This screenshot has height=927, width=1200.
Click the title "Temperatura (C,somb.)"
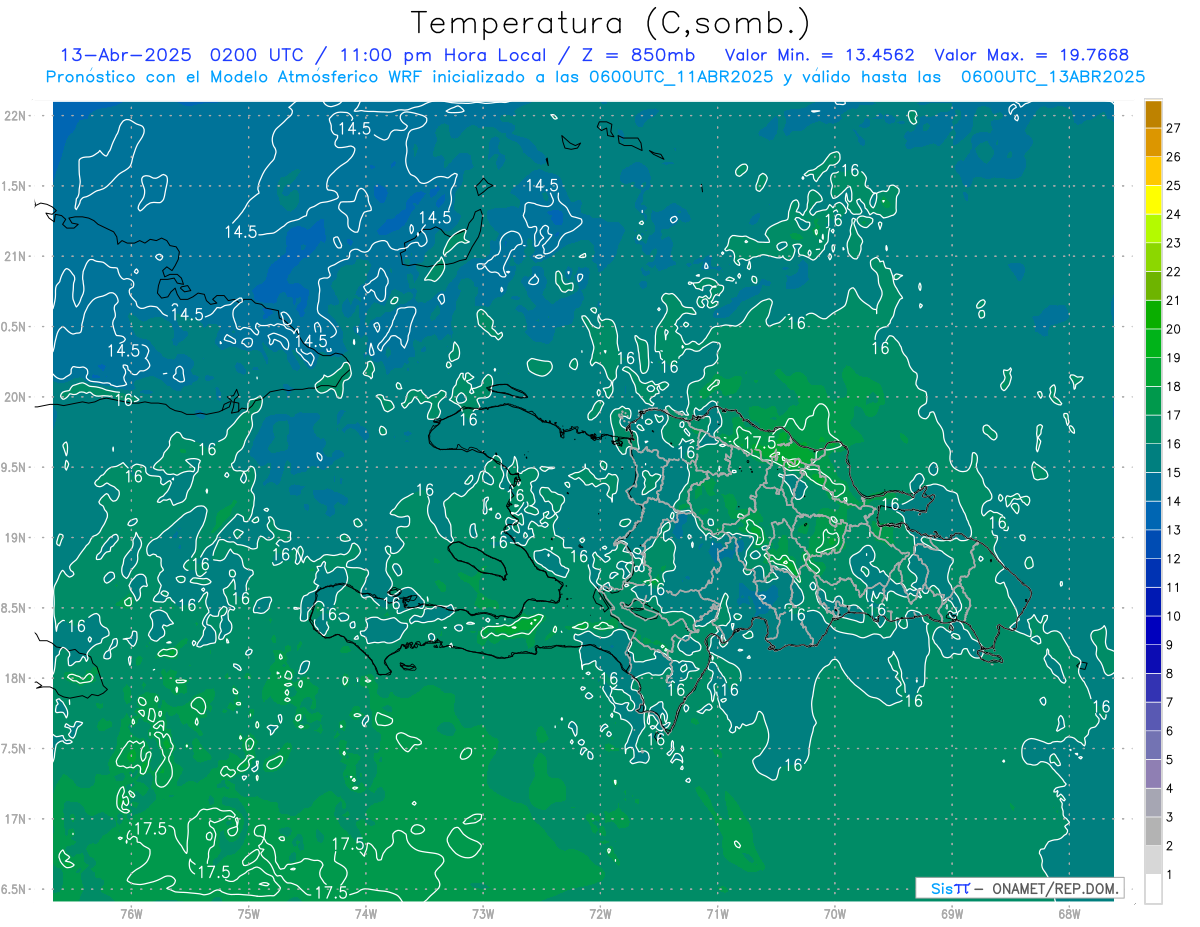(611, 23)
